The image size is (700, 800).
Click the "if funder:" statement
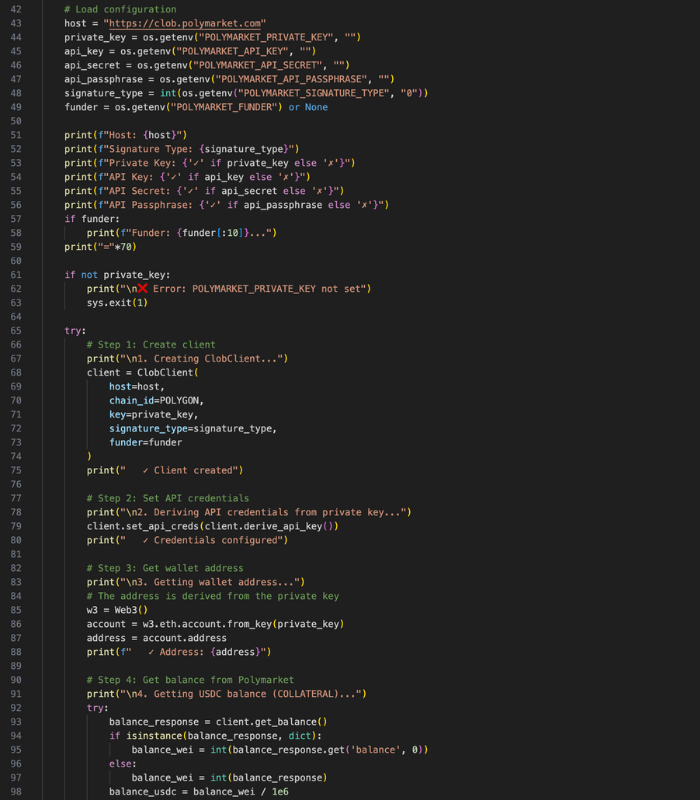[x=92, y=219]
